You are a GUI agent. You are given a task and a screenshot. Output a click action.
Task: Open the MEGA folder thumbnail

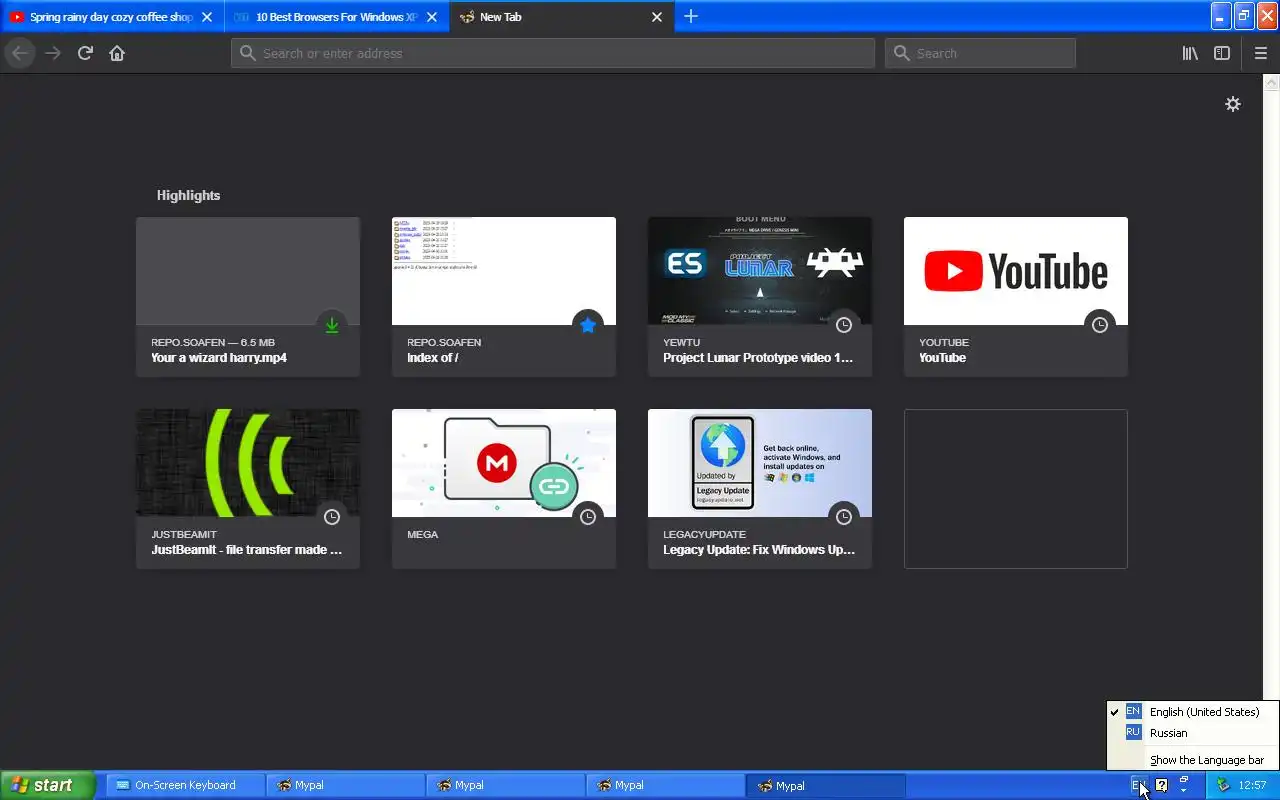click(x=504, y=463)
